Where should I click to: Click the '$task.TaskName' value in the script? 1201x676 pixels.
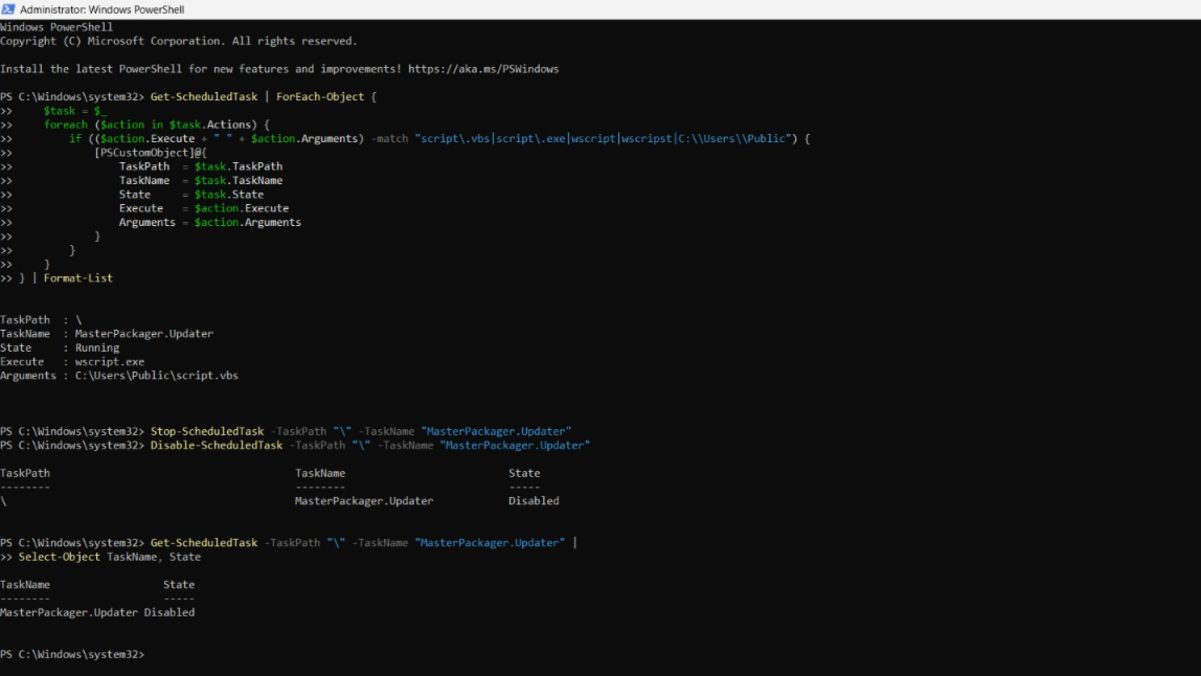tap(238, 181)
